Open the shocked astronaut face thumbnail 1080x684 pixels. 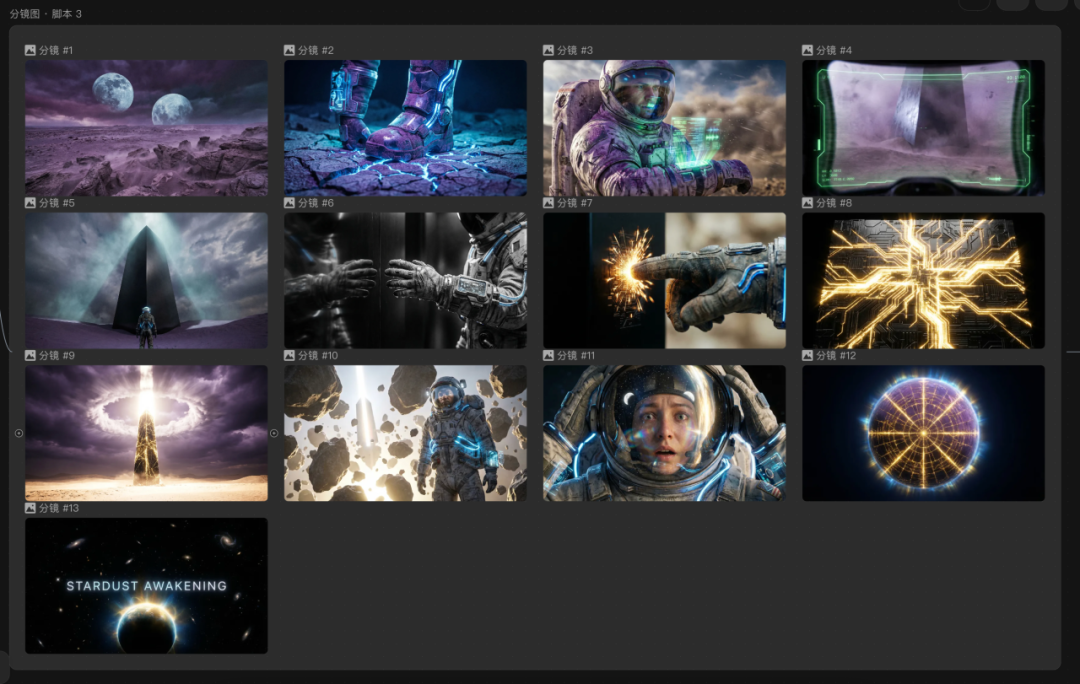[x=664, y=433]
